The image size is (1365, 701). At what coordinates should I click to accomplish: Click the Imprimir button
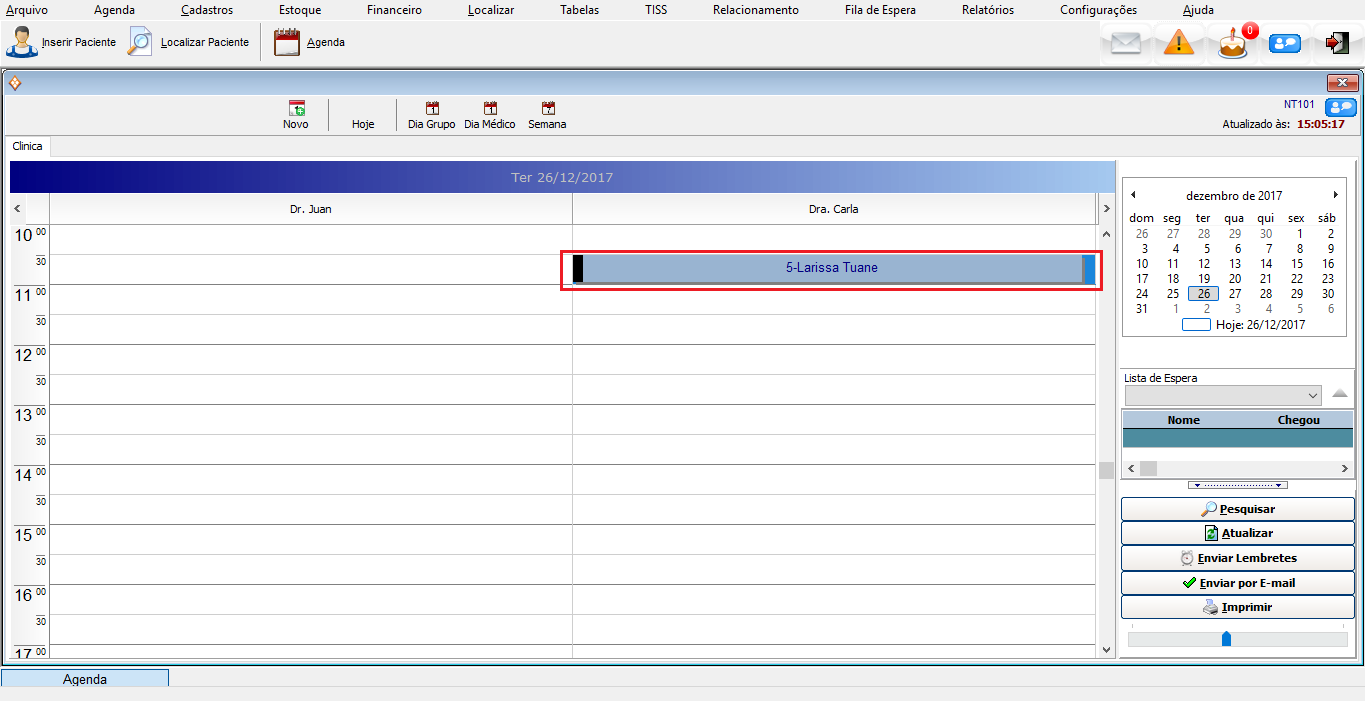pyautogui.click(x=1237, y=607)
